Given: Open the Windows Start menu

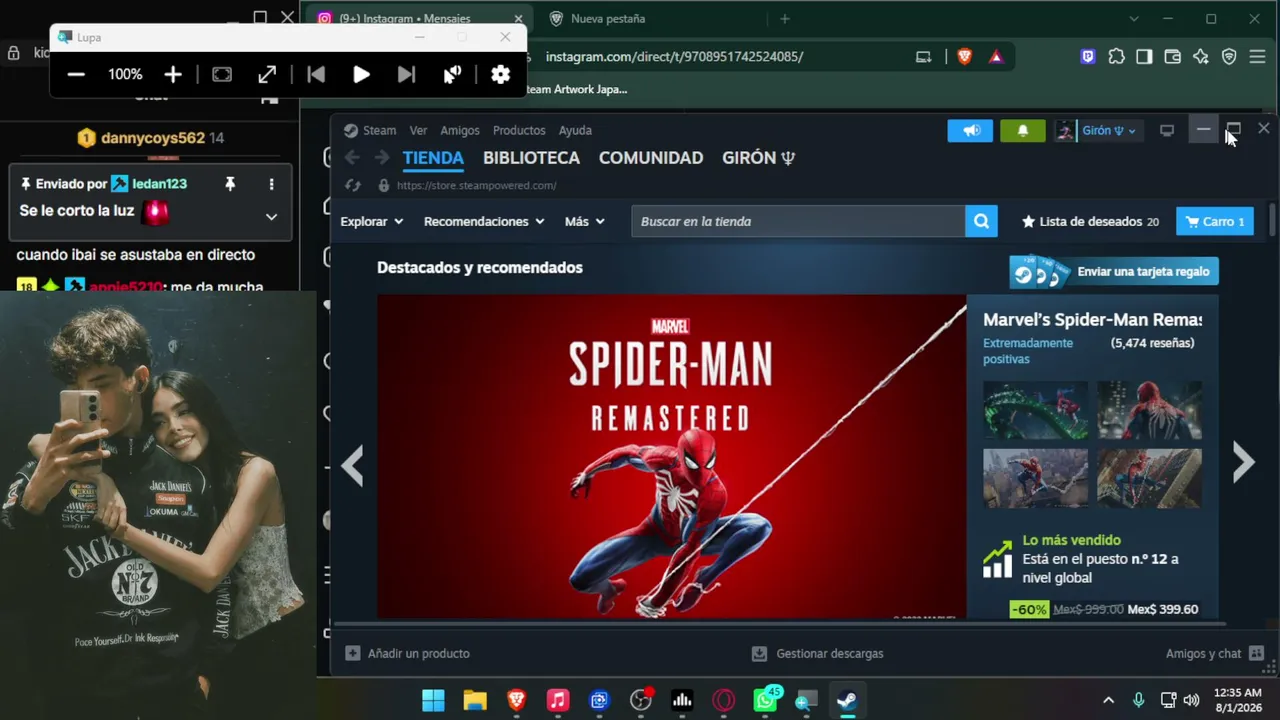Looking at the screenshot, I should (433, 700).
